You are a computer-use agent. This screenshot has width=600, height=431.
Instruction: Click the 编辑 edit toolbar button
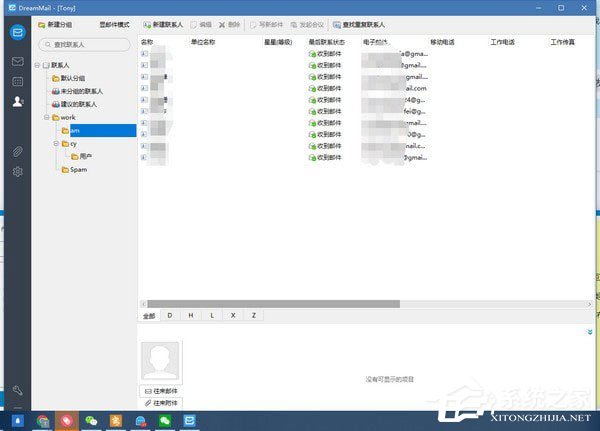pos(201,25)
